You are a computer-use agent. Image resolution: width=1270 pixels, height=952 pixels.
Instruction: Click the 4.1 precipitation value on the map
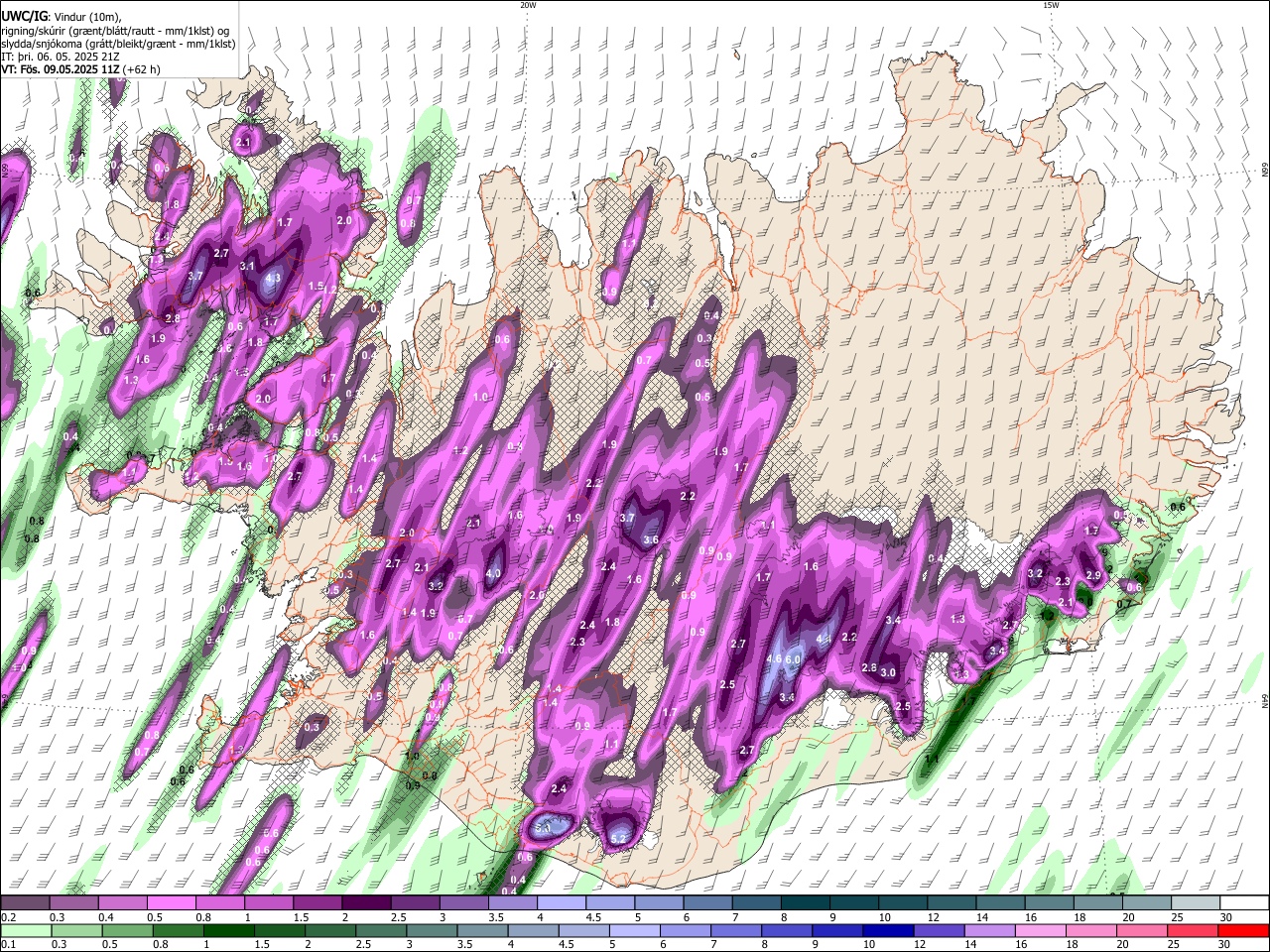point(823,640)
